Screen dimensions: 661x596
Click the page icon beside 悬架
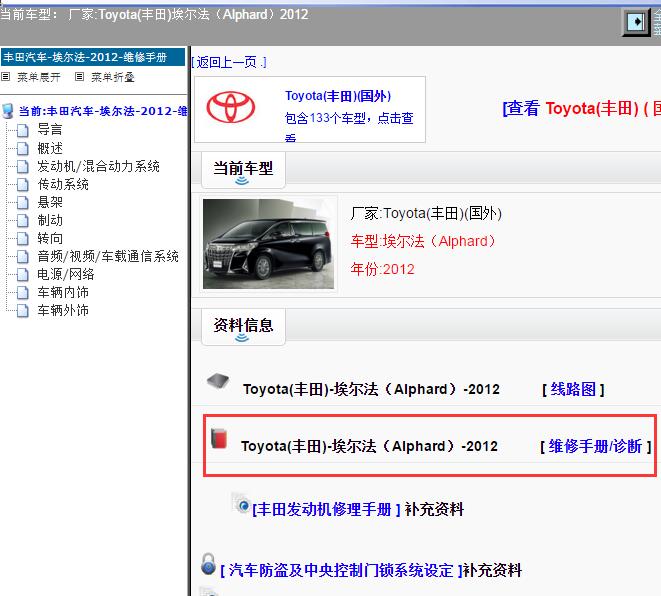coord(23,203)
